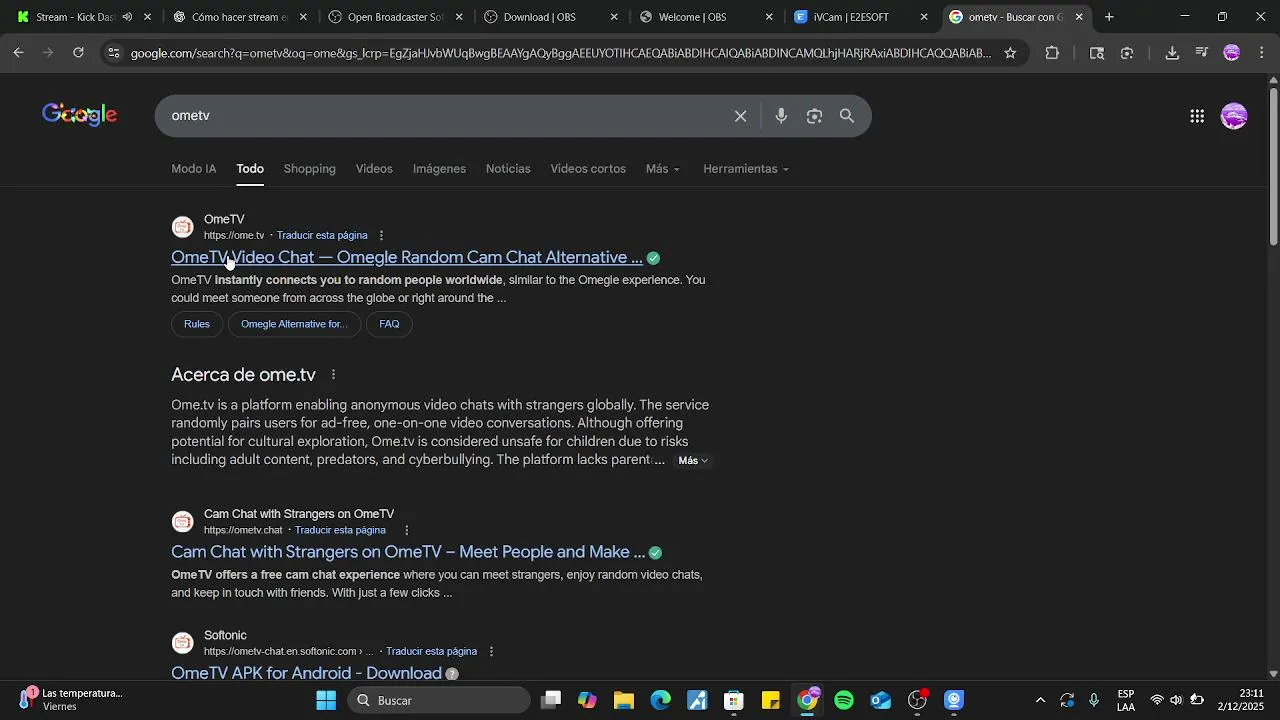This screenshot has height=720, width=1280.
Task: Open the Chrome downloads icon
Action: coord(1172,53)
